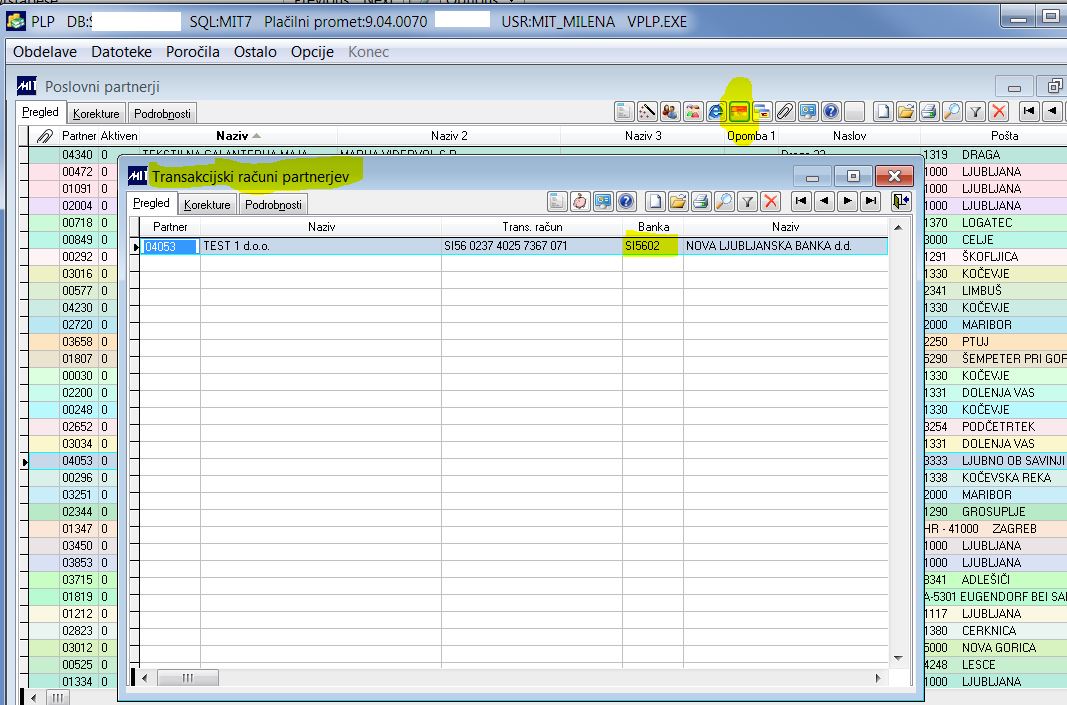Click the paperclip attachments icon in main toolbar
This screenshot has height=705, width=1067.
(x=785, y=112)
